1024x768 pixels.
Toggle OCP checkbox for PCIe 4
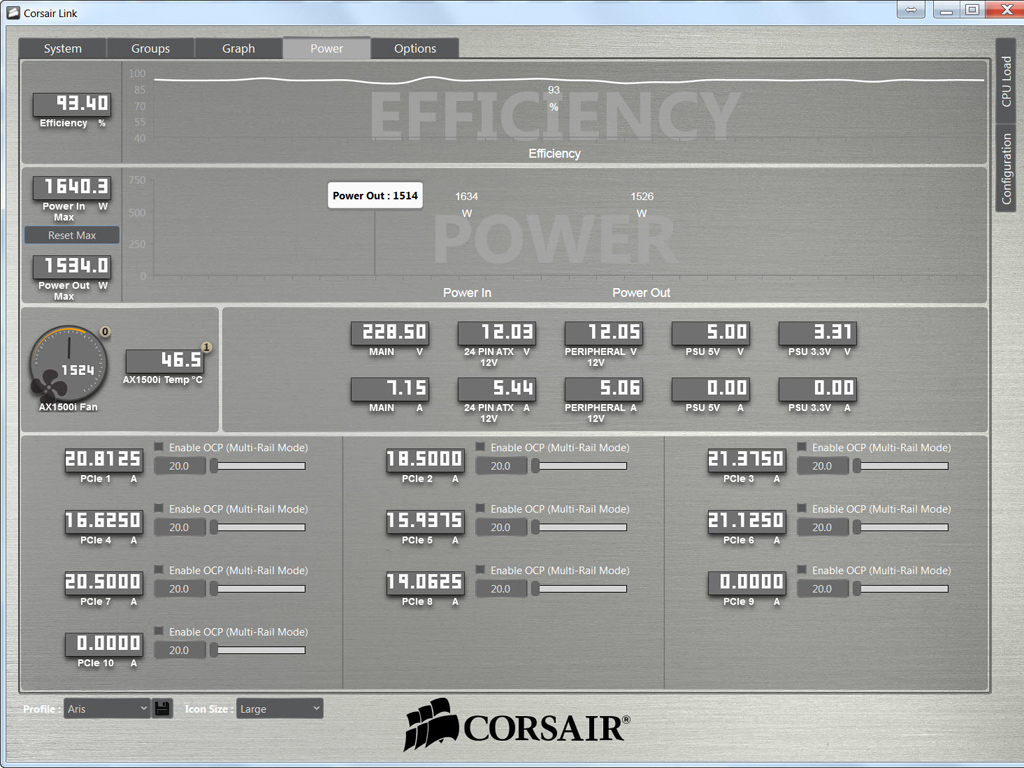[159, 508]
